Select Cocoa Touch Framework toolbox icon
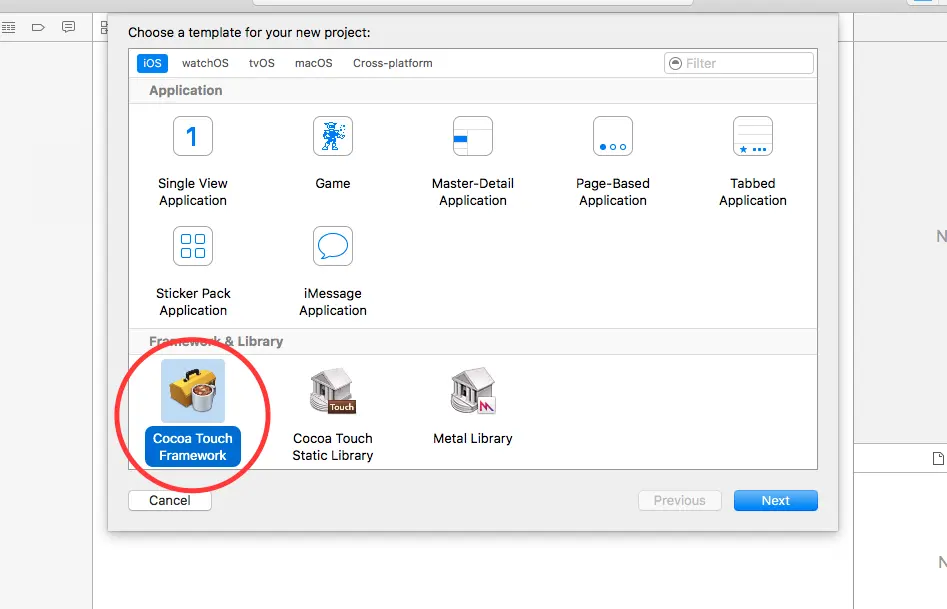Viewport: 947px width, 609px height. (193, 391)
